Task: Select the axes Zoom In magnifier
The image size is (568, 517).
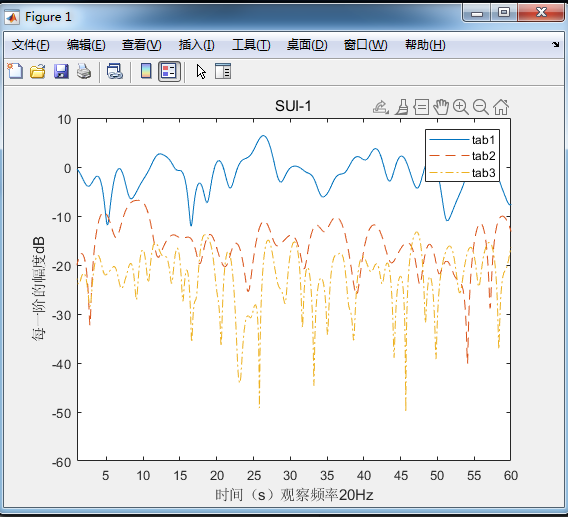Action: click(461, 107)
